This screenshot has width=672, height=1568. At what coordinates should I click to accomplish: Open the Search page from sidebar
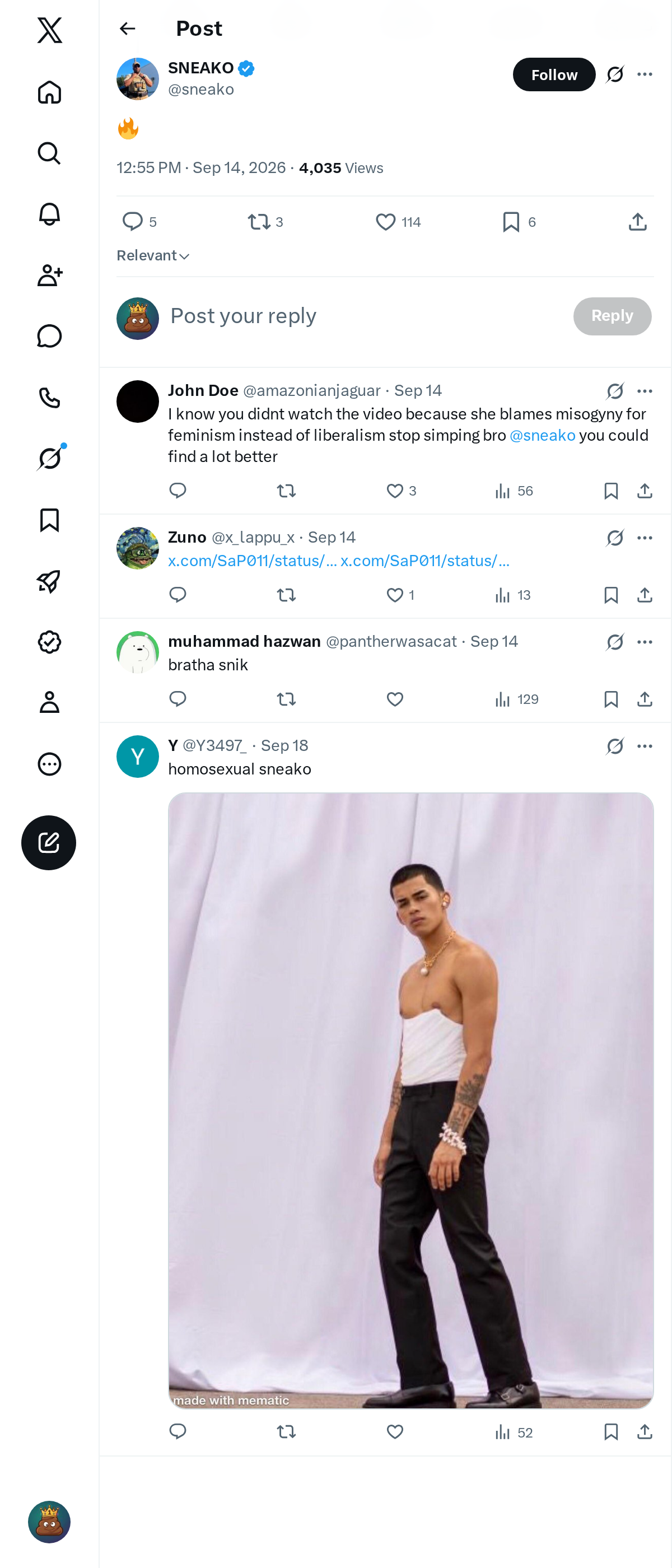tap(49, 153)
